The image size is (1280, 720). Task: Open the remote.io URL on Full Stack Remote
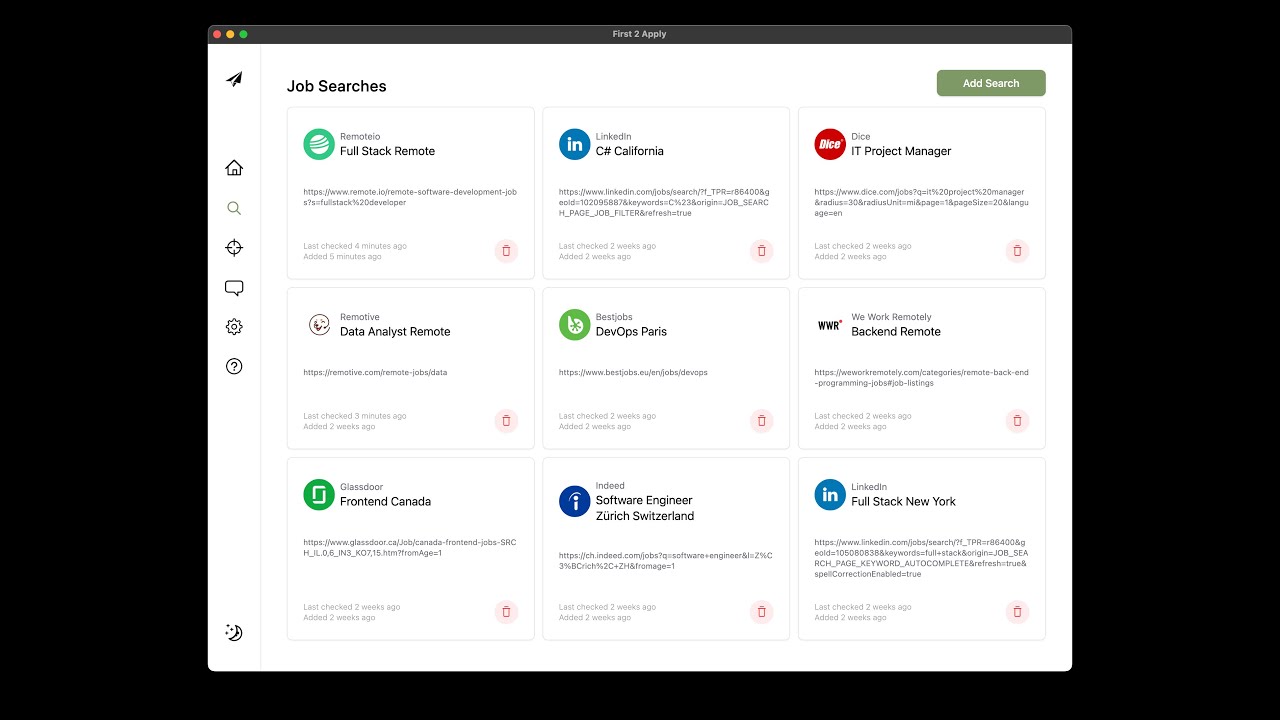(410, 197)
